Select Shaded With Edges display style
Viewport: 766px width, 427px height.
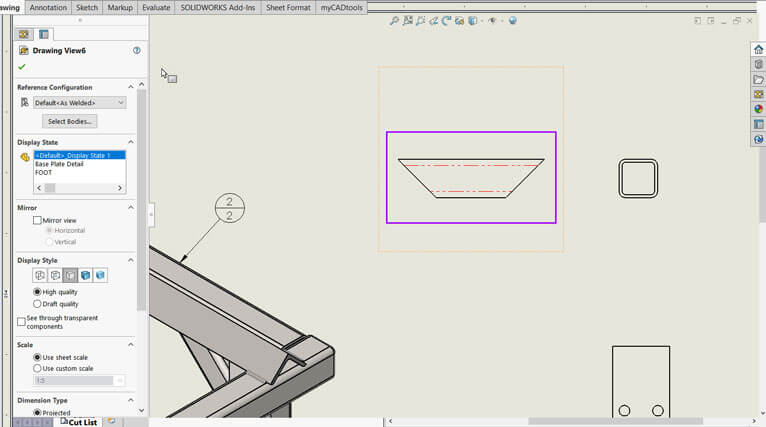85,275
